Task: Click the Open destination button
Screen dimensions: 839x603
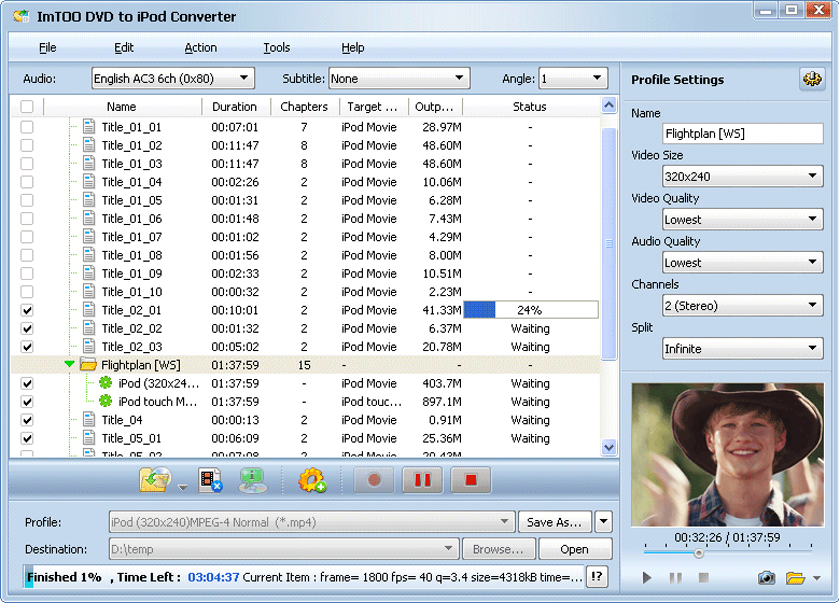Action: click(x=574, y=549)
